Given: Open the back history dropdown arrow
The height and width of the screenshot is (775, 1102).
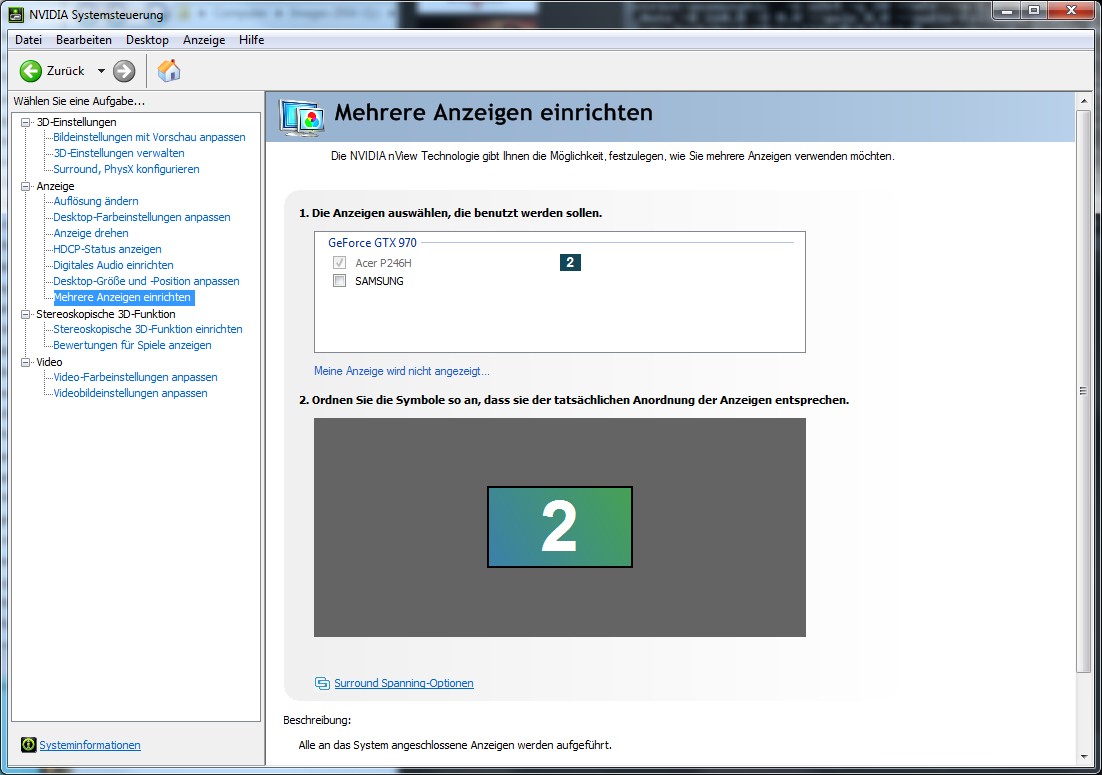Looking at the screenshot, I should click(101, 71).
